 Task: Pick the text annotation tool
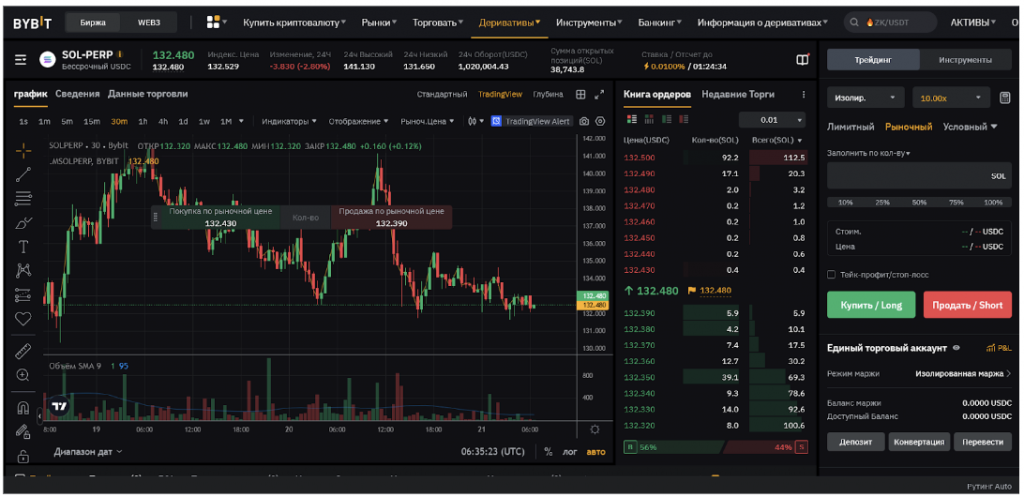pos(24,246)
